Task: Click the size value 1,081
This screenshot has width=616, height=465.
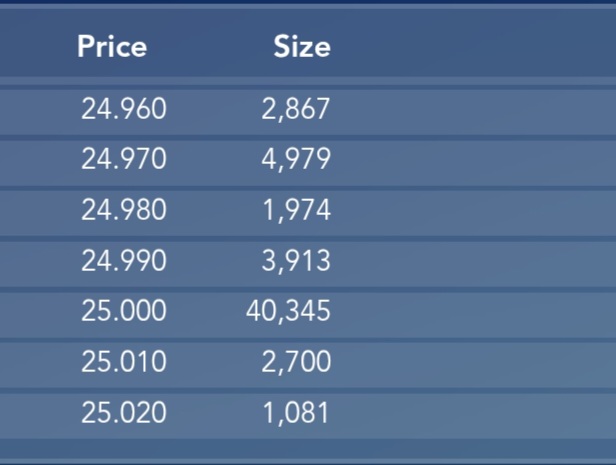Action: pos(296,413)
